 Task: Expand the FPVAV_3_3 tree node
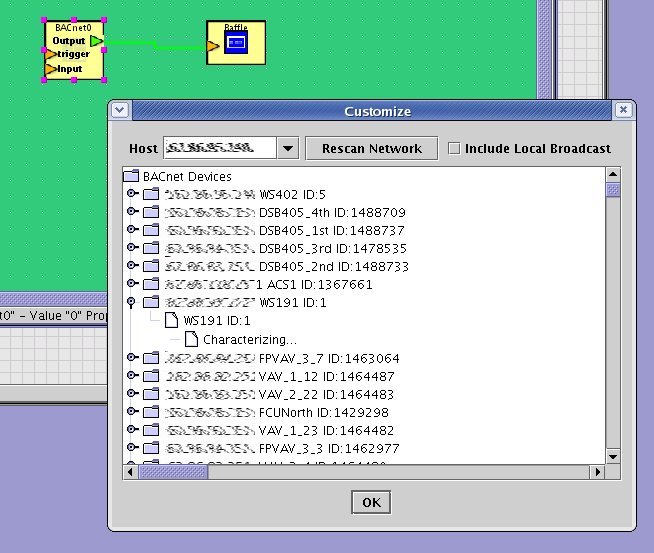132,447
